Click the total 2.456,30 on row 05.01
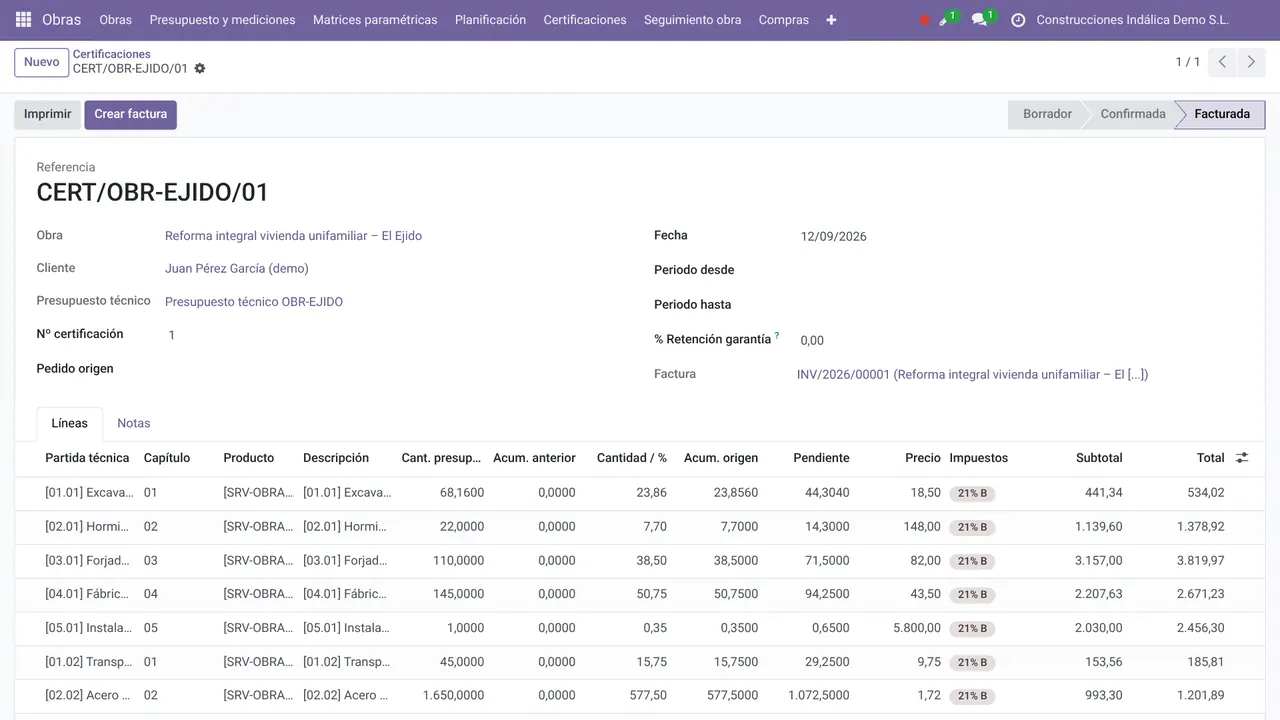The image size is (1280, 720). (x=1200, y=628)
